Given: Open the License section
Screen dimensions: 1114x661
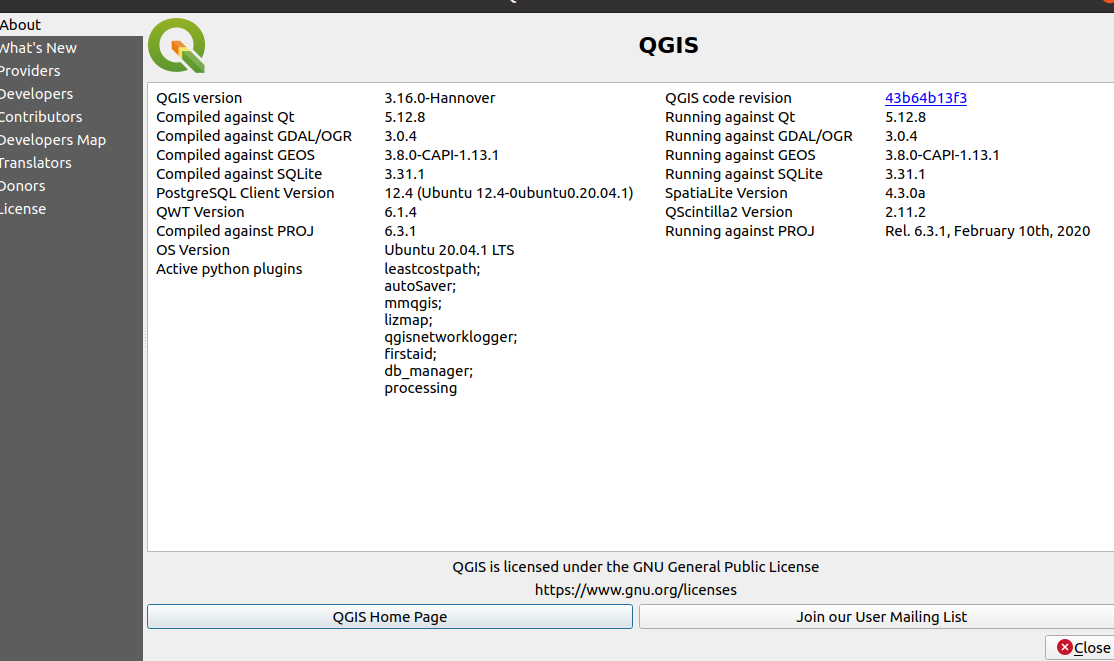Looking at the screenshot, I should (22, 208).
